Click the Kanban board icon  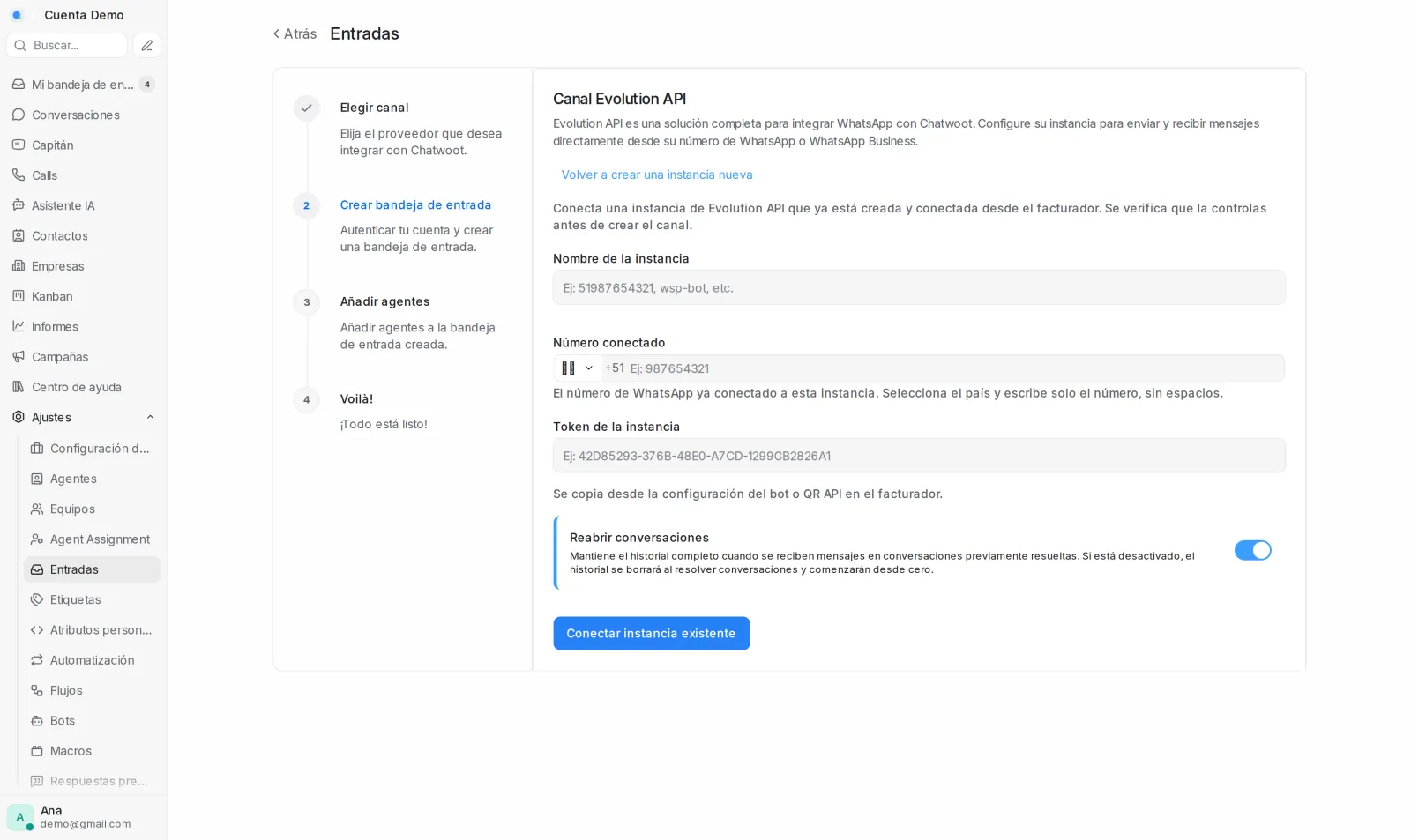pos(19,296)
